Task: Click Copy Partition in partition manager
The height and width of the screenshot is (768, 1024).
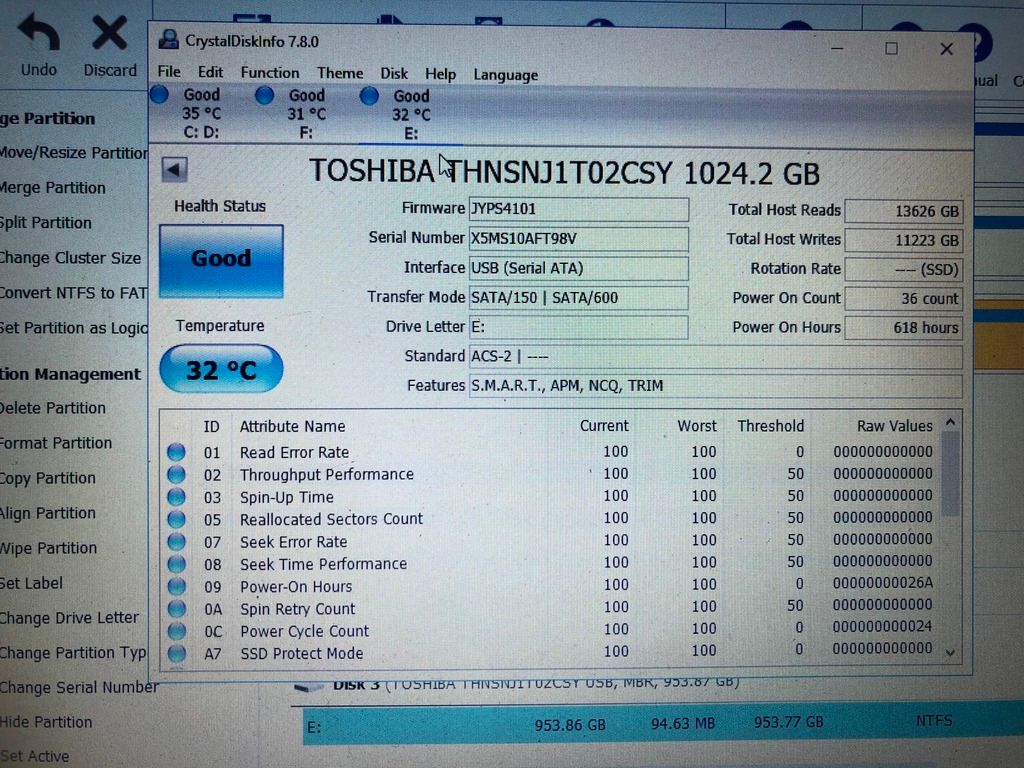Action: 48,478
